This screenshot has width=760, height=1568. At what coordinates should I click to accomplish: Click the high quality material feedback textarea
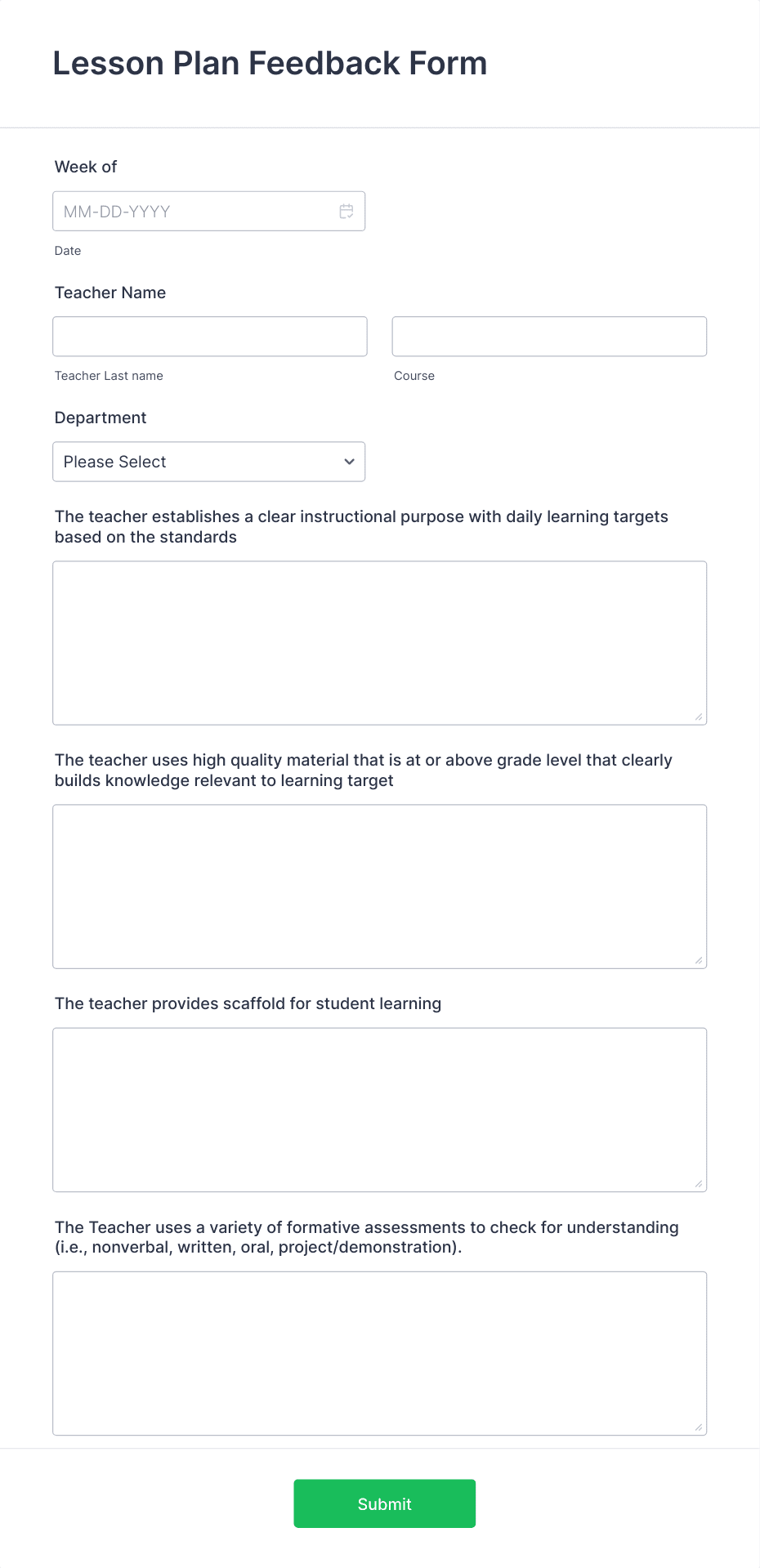coord(380,886)
